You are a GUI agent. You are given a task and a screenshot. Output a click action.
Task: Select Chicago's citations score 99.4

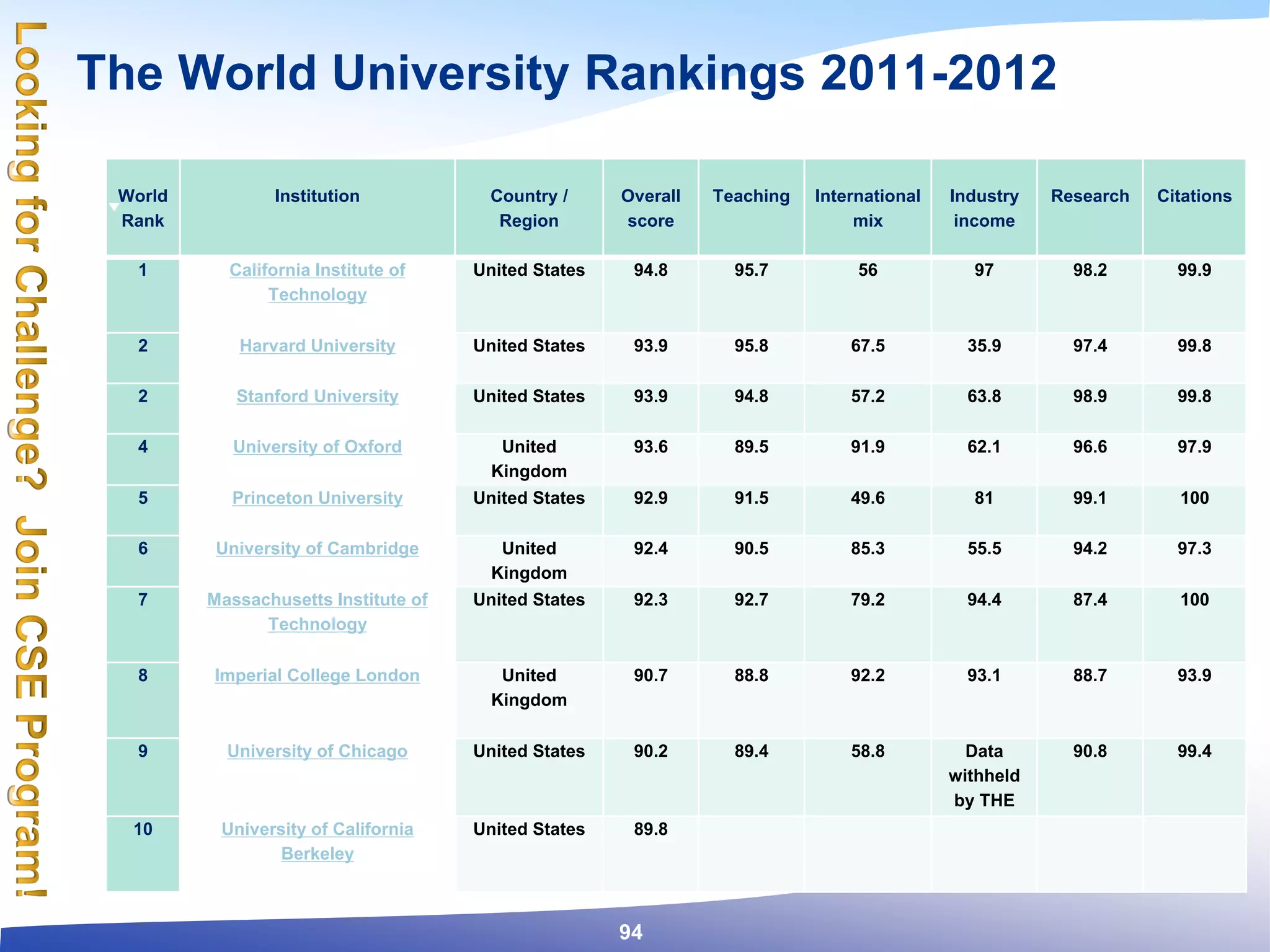point(1194,751)
